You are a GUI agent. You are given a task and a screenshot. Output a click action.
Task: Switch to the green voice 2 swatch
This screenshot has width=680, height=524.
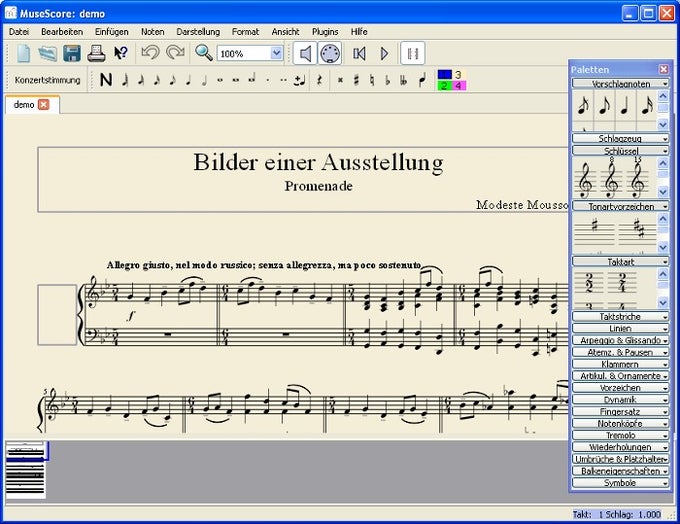445,85
